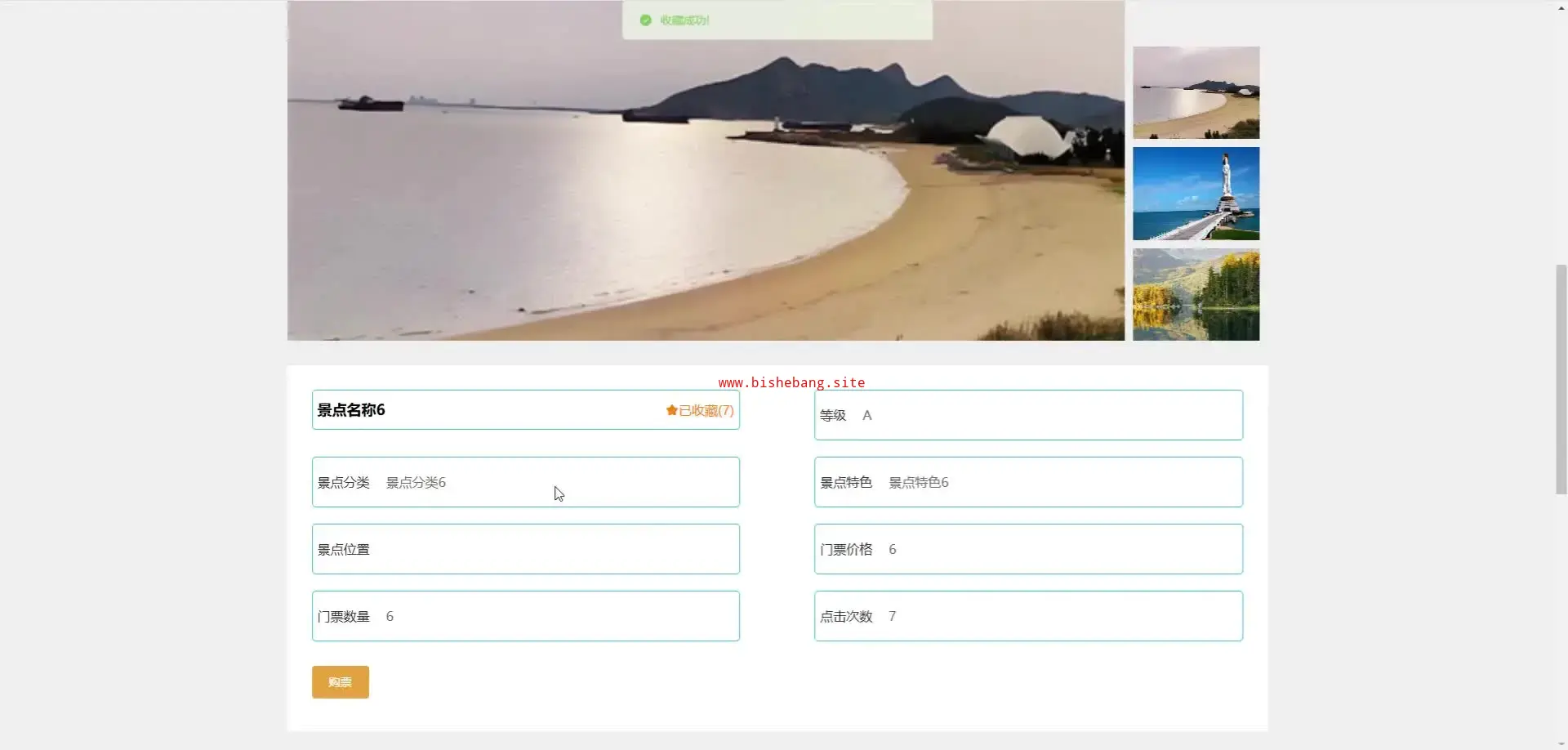Image resolution: width=1568 pixels, height=750 pixels.
Task: Click the vertical page scrollbar thumb
Action: [1561, 379]
